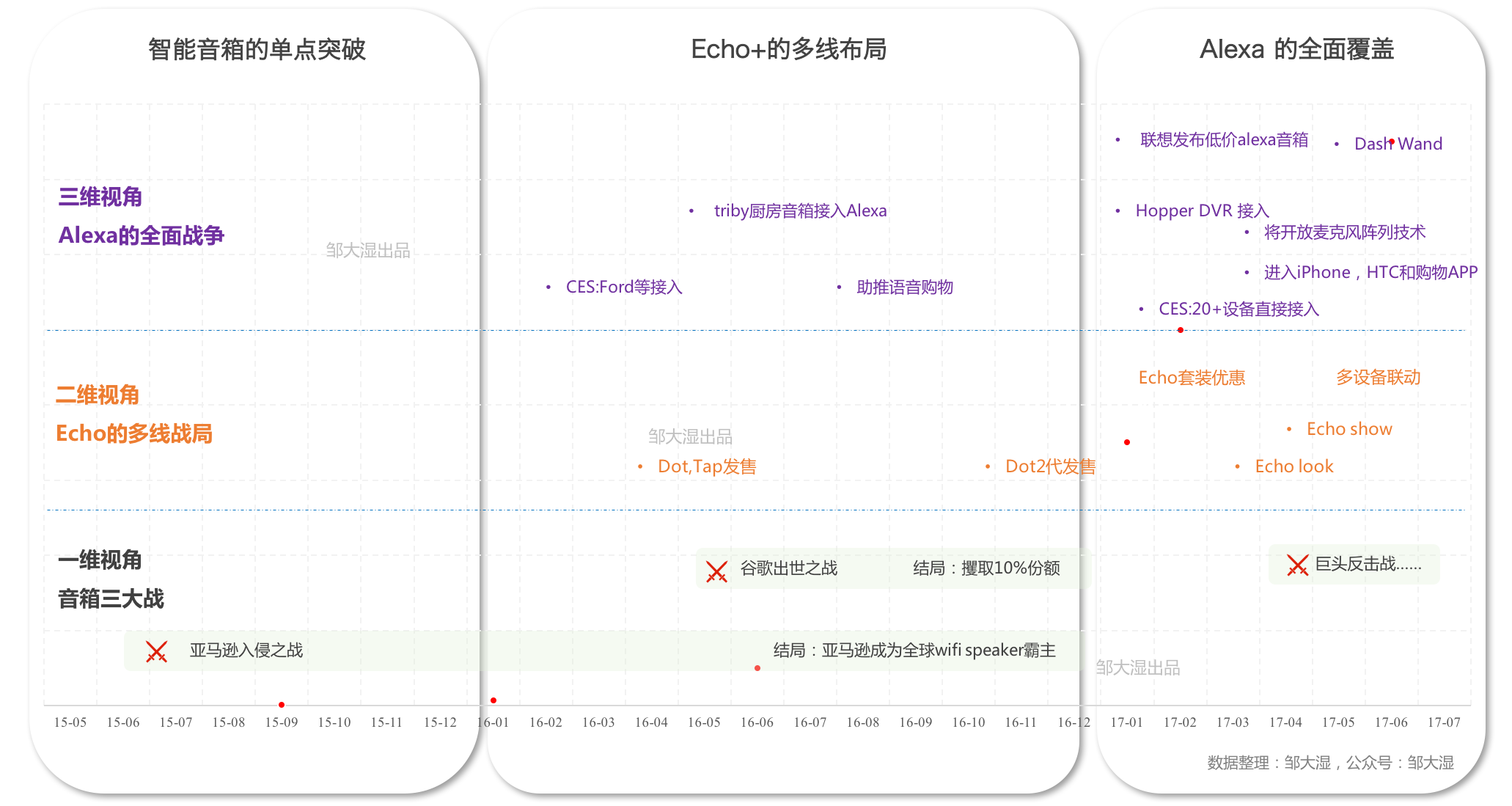Click the 巨头反击战 battle label
This screenshot has height=806, width=1512.
pyautogui.click(x=1368, y=564)
